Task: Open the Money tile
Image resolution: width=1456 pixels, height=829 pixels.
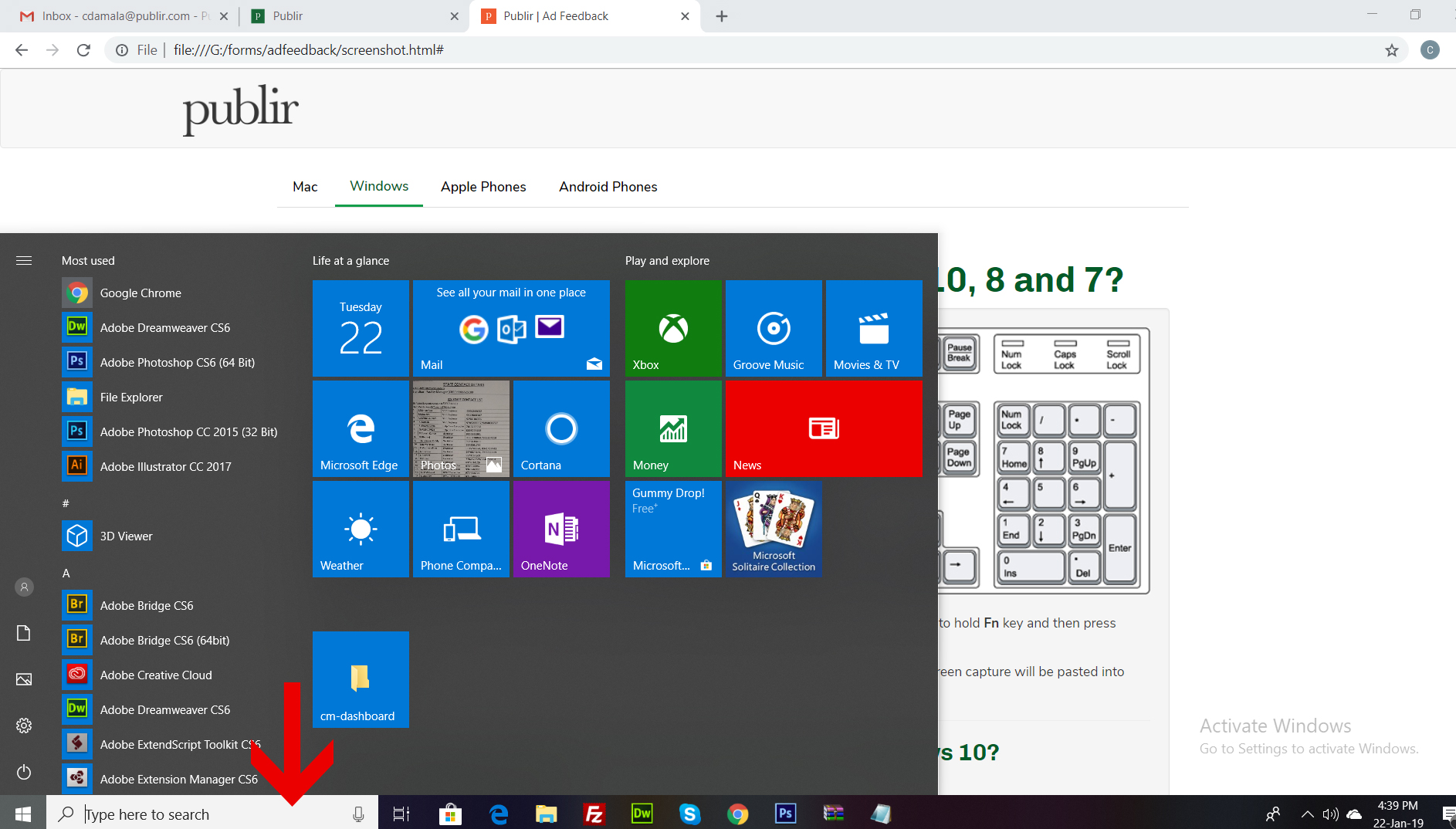Action: pyautogui.click(x=673, y=428)
